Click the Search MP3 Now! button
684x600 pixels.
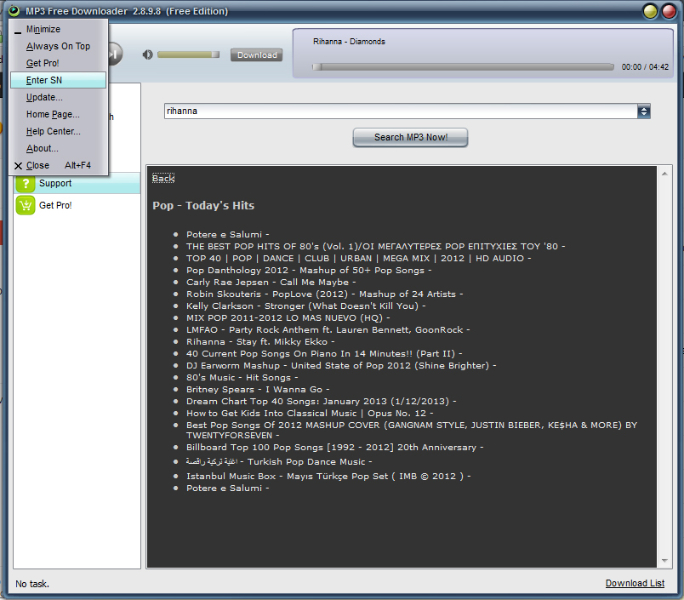point(410,137)
